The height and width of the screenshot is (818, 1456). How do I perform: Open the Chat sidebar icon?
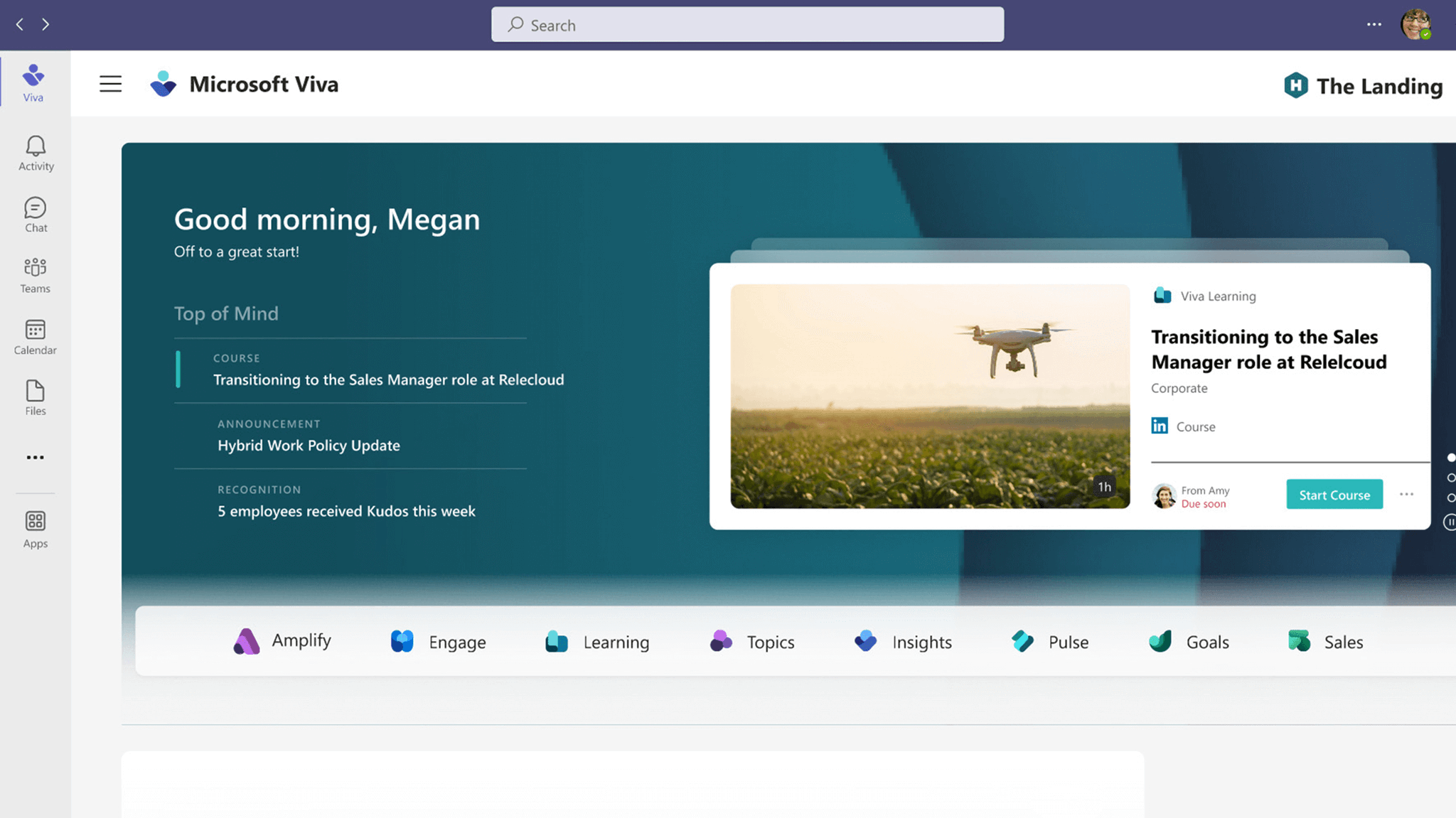pyautogui.click(x=36, y=215)
